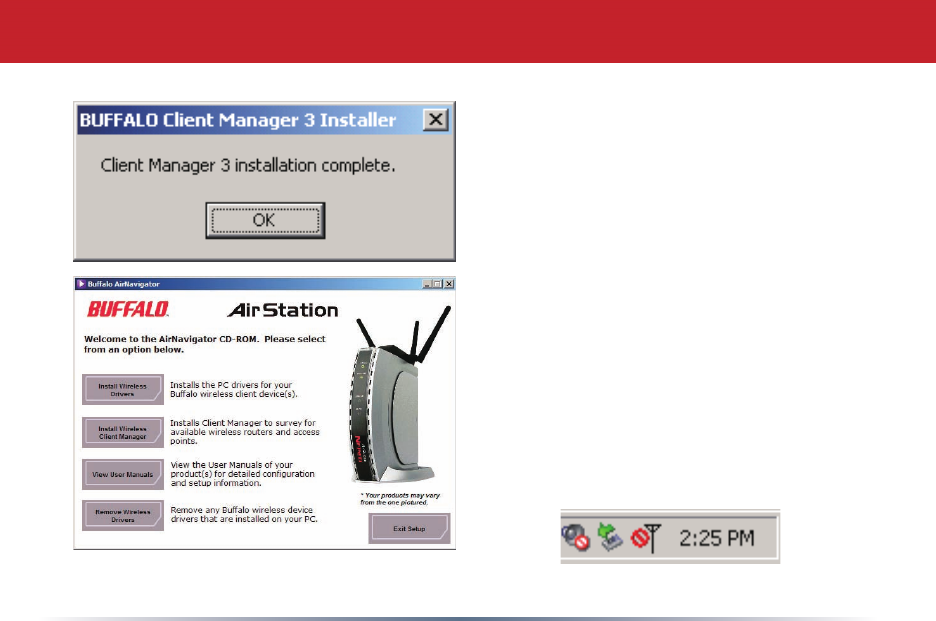Confirm installation complete with OK button
936x621 pixels.
tap(265, 220)
